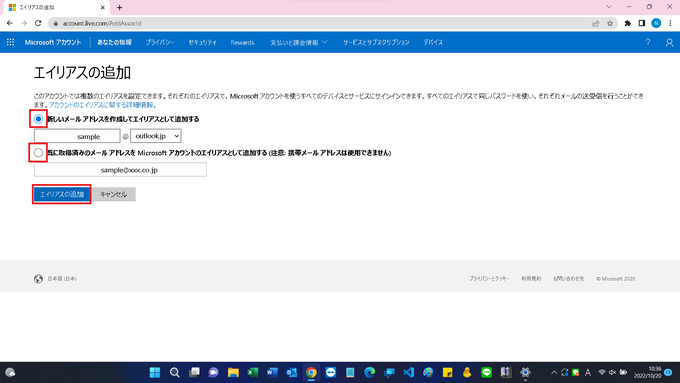680x383 pixels.
Task: Open the Rewards tab
Action: tap(242, 43)
